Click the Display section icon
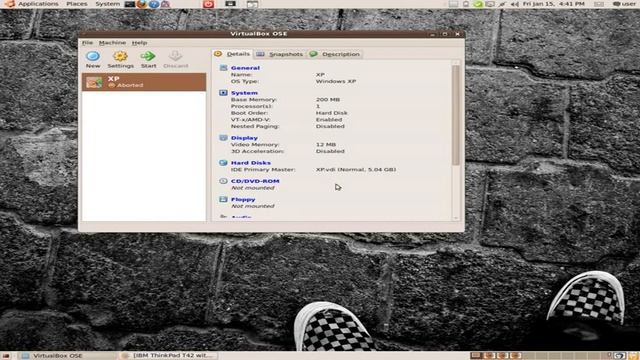This screenshot has width=640, height=360. (x=223, y=138)
